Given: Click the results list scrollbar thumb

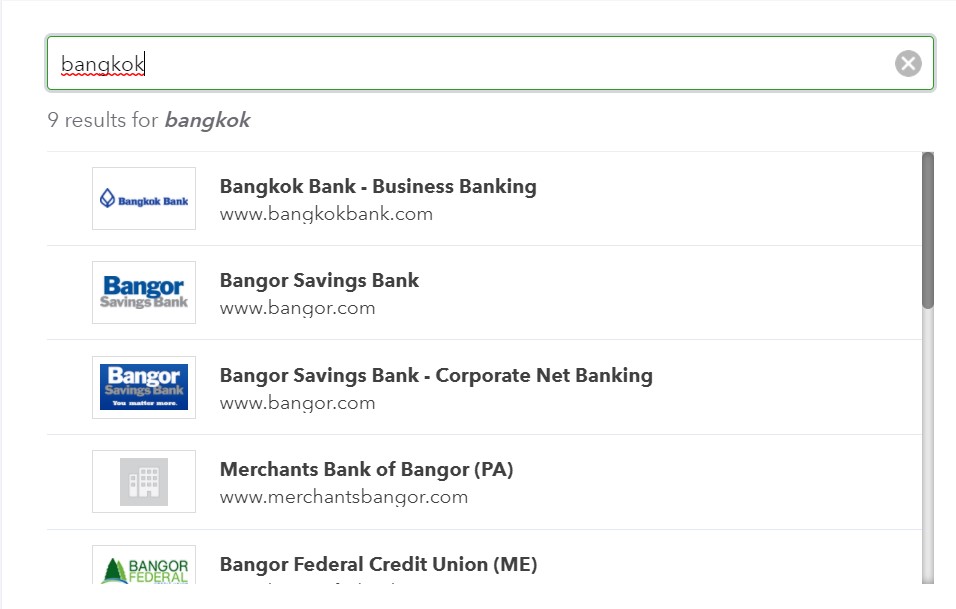Looking at the screenshot, I should (928, 230).
